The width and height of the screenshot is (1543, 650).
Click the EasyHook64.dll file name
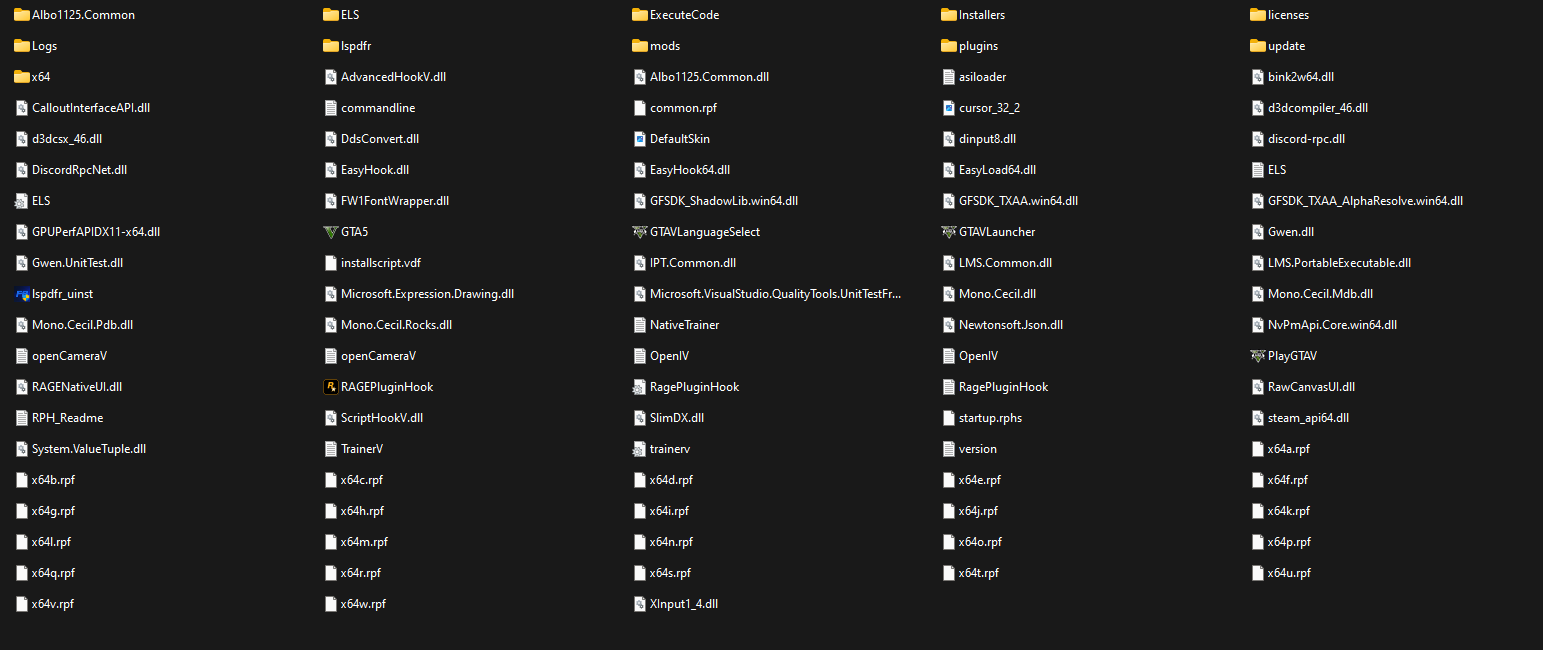(690, 170)
